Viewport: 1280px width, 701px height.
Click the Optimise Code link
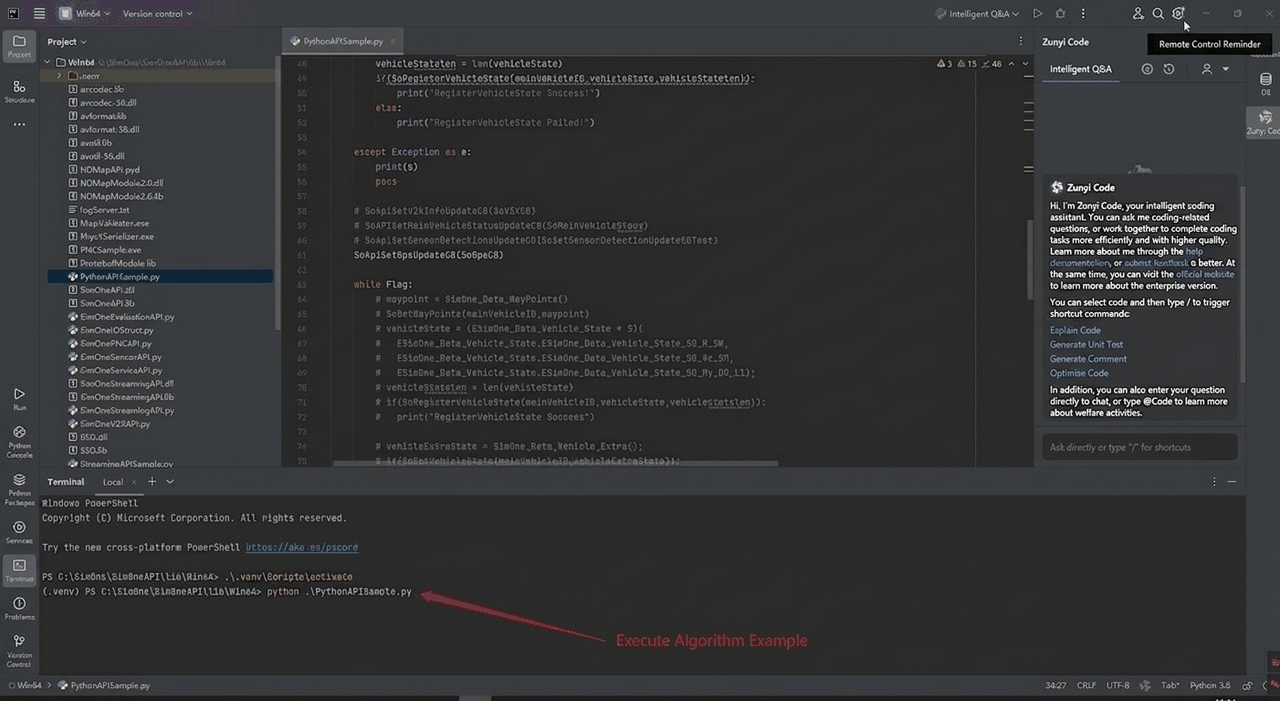1079,373
